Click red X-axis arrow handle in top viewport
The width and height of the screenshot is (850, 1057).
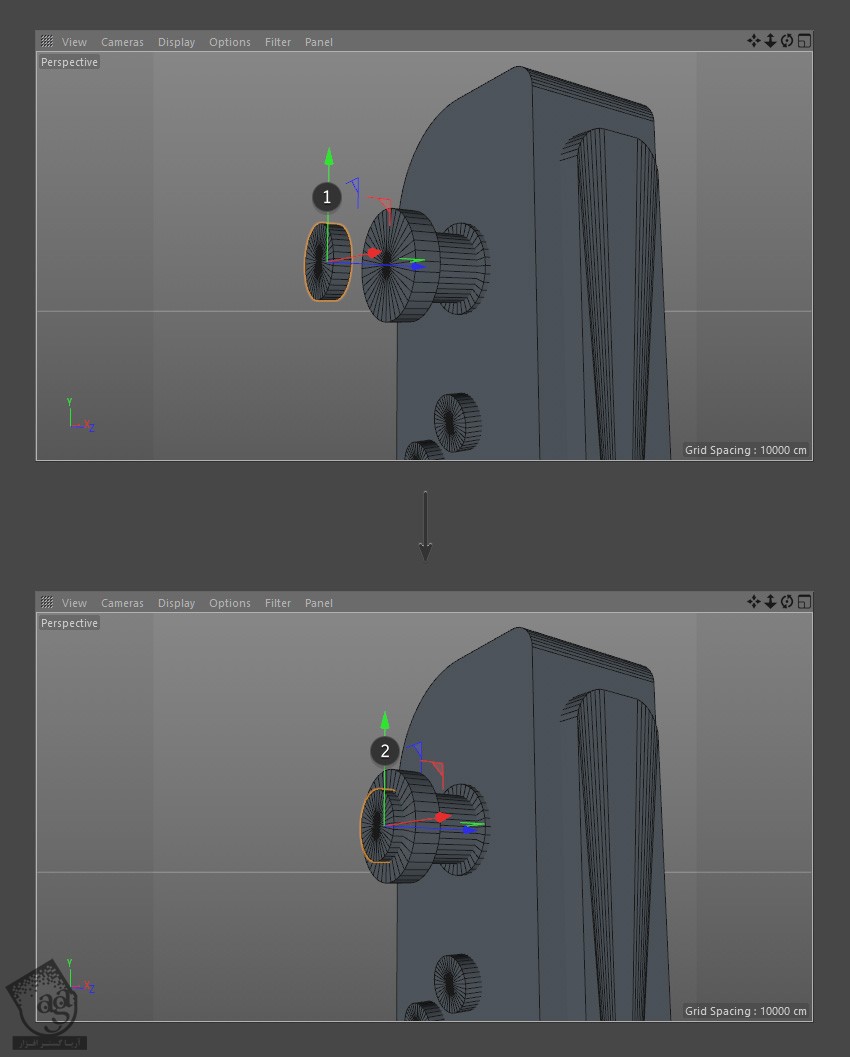(x=373, y=253)
